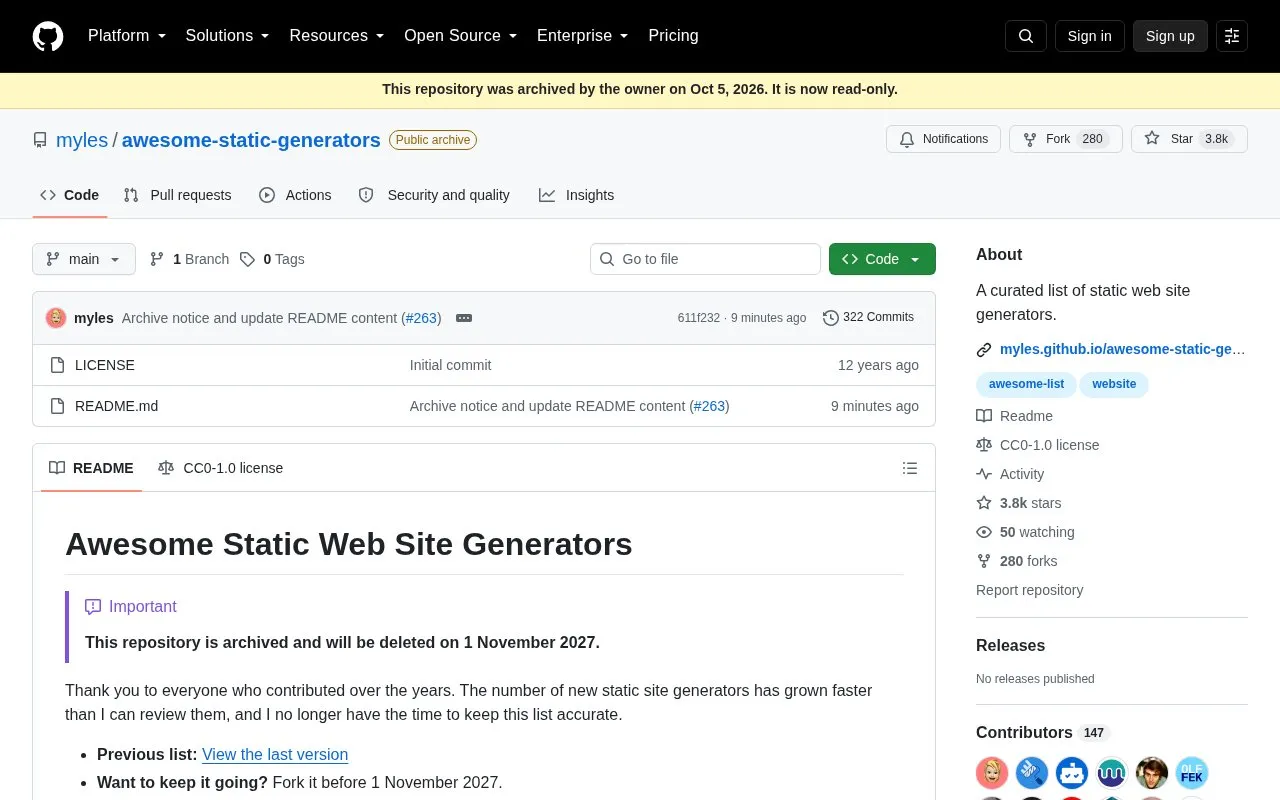Click the Public archive badge
Viewport: 1280px width, 800px height.
(x=433, y=140)
